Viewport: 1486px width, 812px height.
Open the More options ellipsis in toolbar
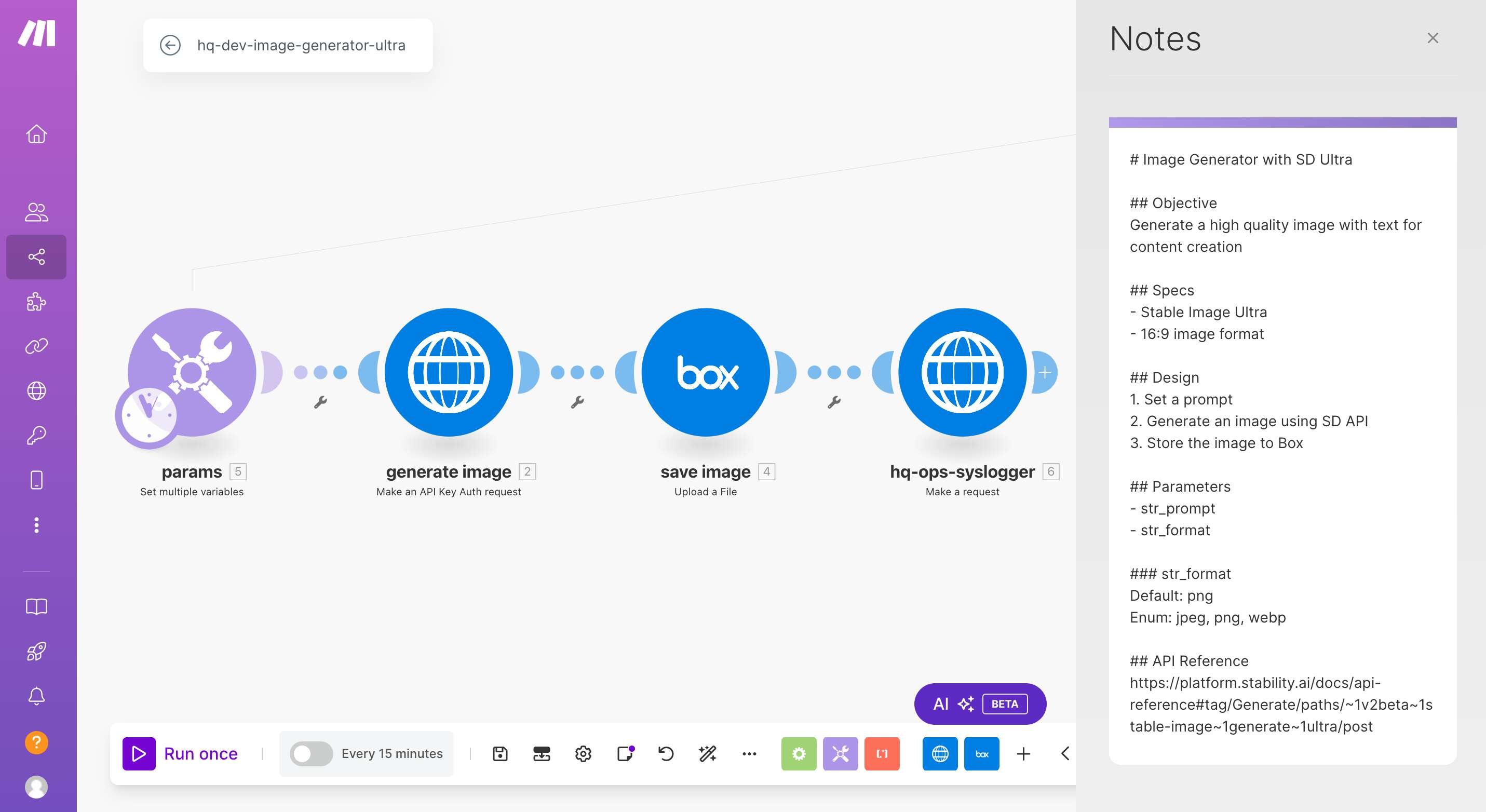pos(749,753)
